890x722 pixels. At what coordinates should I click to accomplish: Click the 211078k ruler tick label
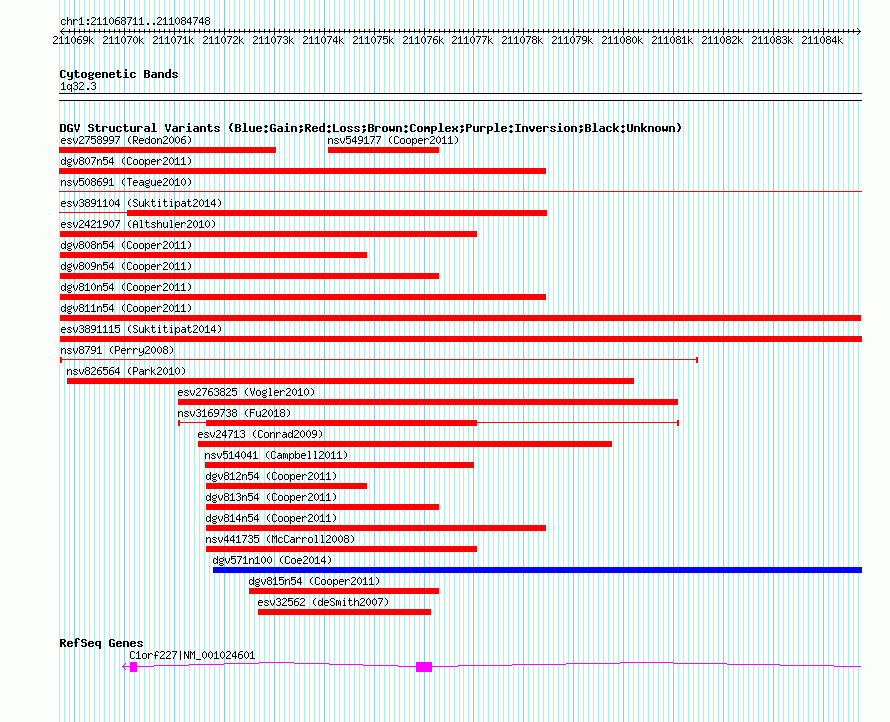coord(522,40)
